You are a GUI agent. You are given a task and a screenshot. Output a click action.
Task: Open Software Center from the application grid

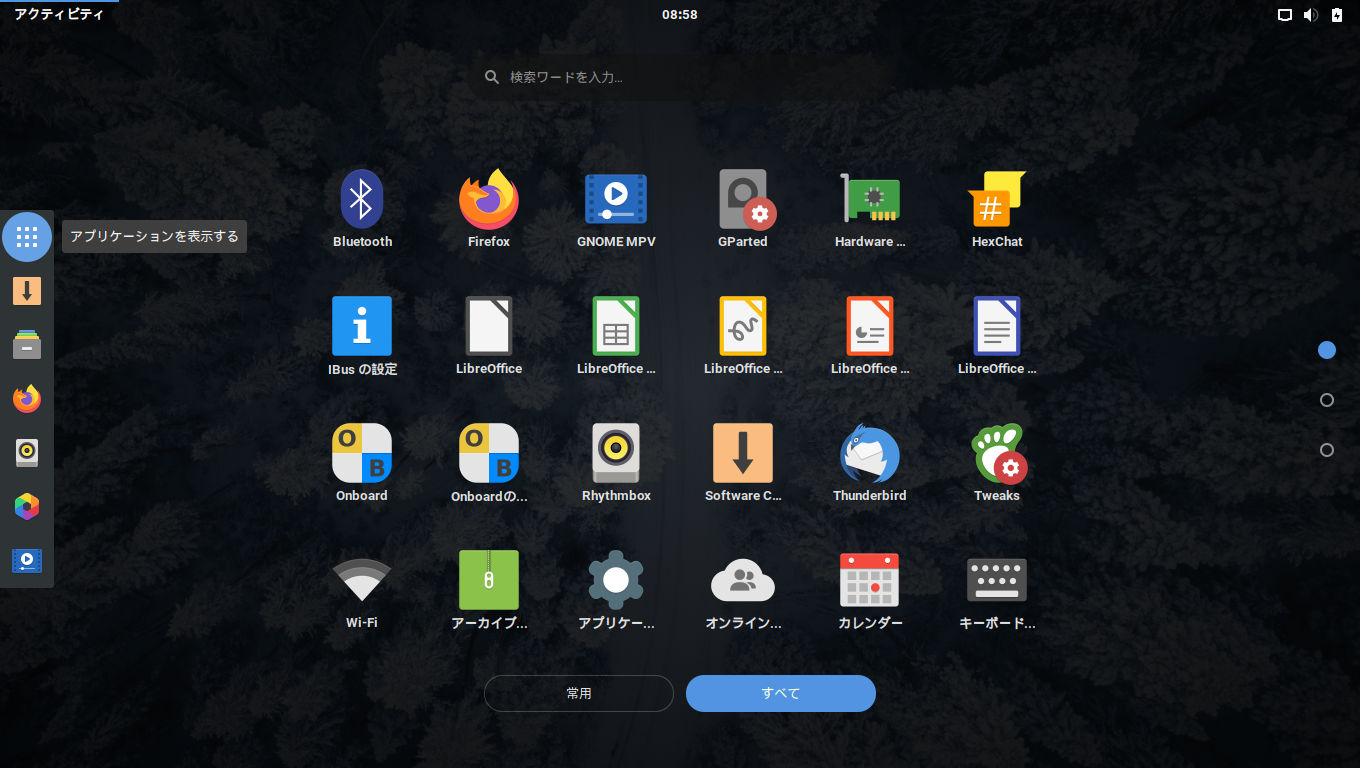(x=743, y=463)
